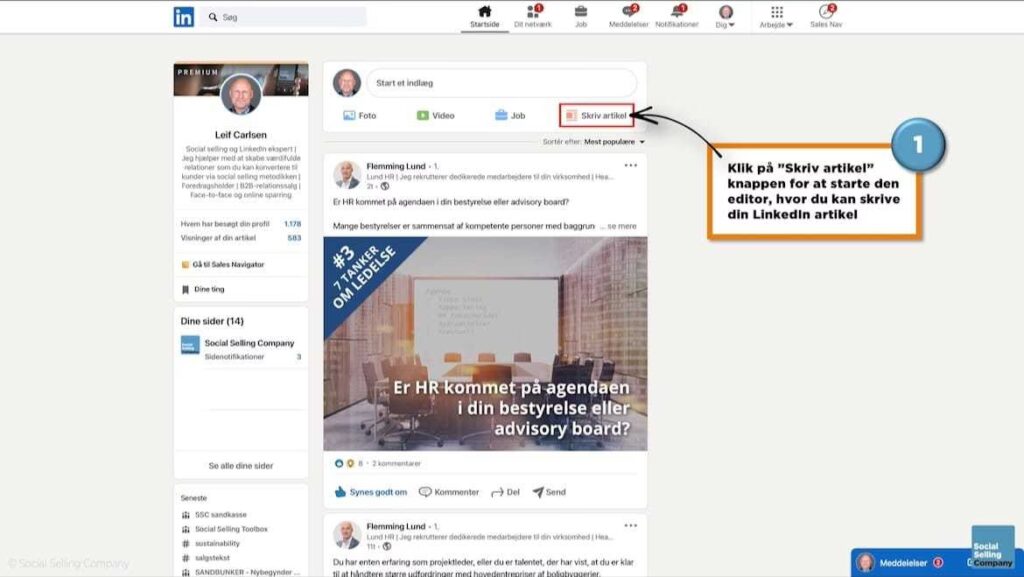Add a Video to the post
The width and height of the screenshot is (1024, 577).
[x=435, y=116]
